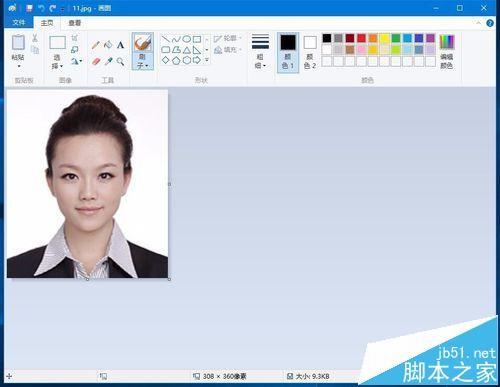This screenshot has height=387, width=500.
Task: Pick the Fill with color bucket tool
Action: (x=108, y=45)
